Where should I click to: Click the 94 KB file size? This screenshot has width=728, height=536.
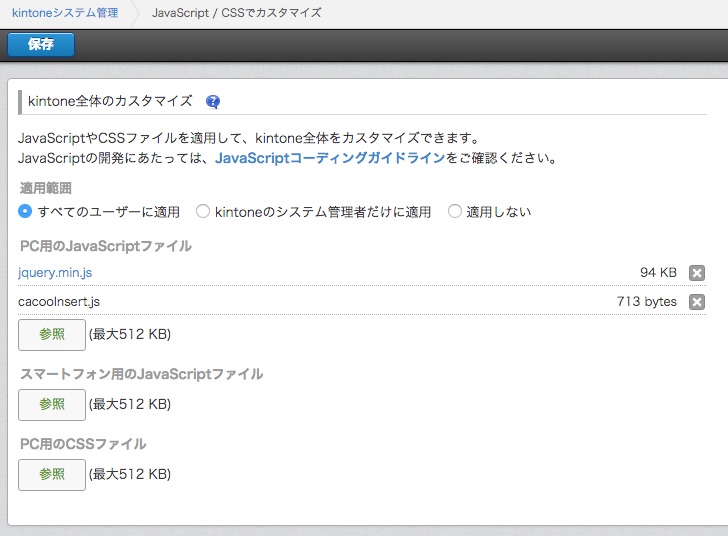[x=658, y=272]
